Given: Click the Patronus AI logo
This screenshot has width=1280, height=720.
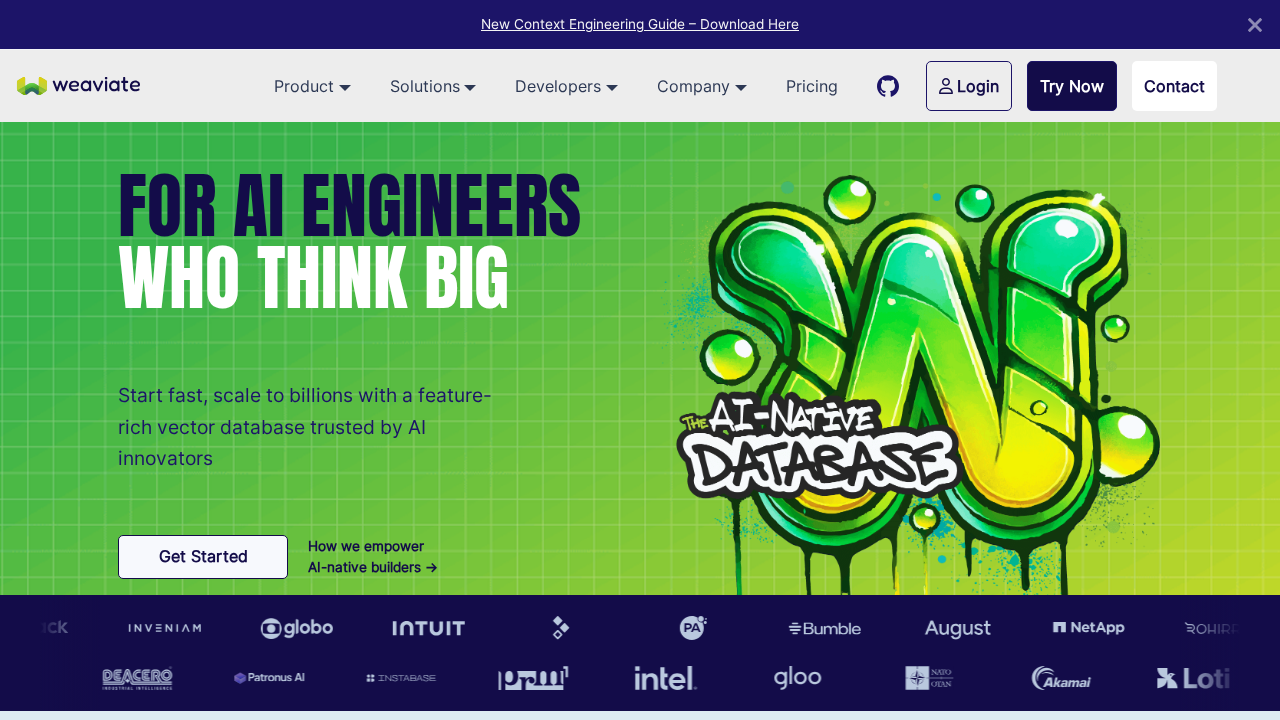Looking at the screenshot, I should click(269, 678).
